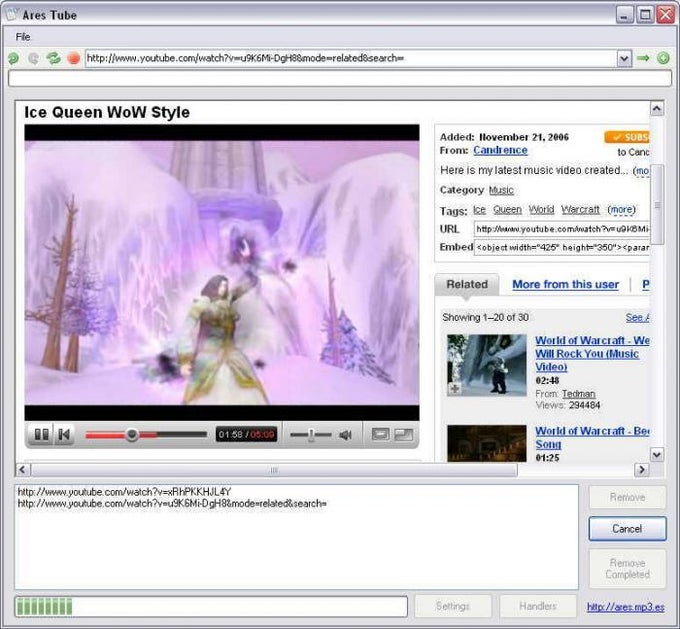
Task: Click the Ares Tube title bar icon
Action: click(x=12, y=15)
